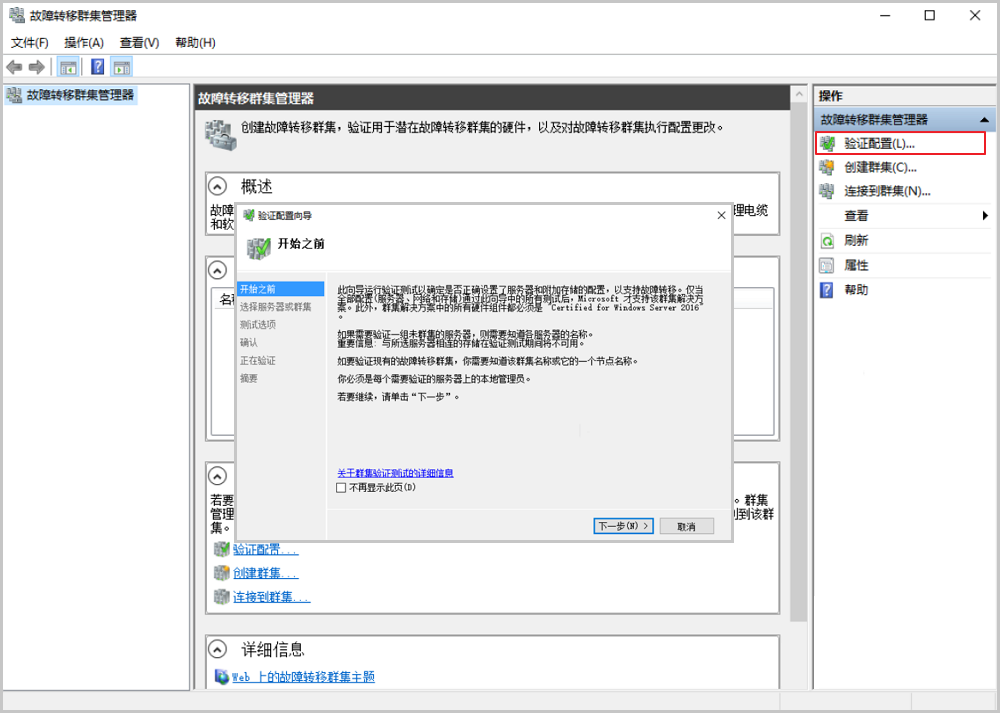Click 创建群集(C)... in the actions pane

(x=880, y=167)
